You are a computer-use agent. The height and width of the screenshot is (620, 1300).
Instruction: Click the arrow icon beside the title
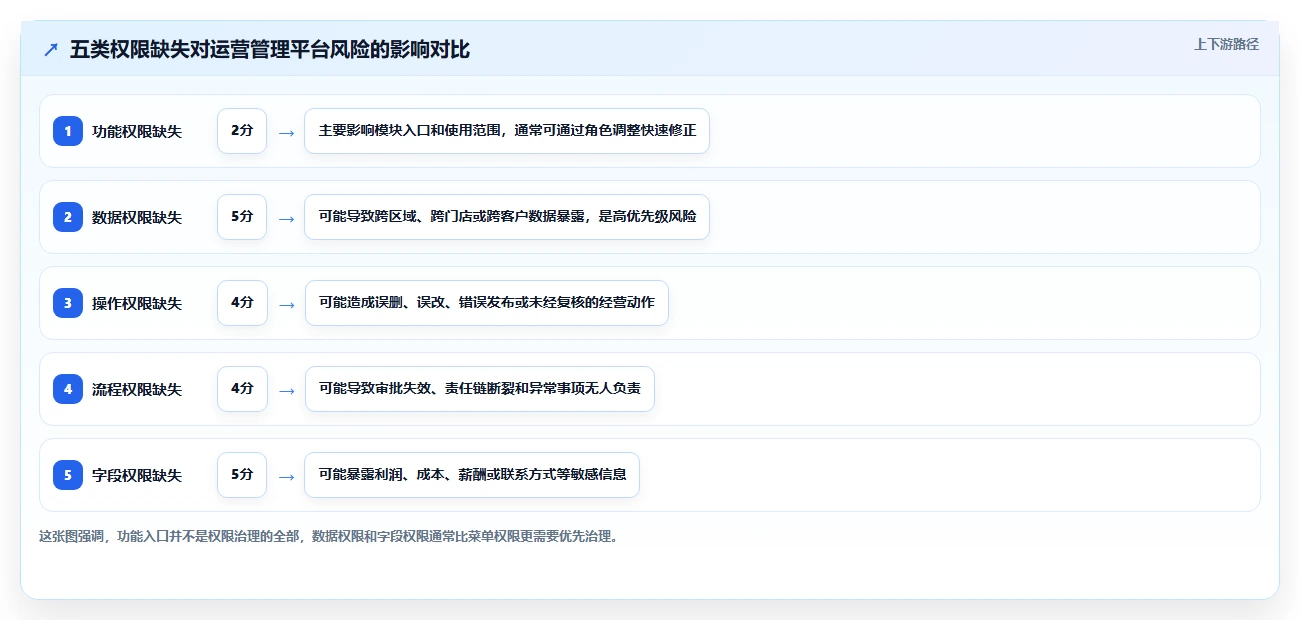click(x=51, y=49)
